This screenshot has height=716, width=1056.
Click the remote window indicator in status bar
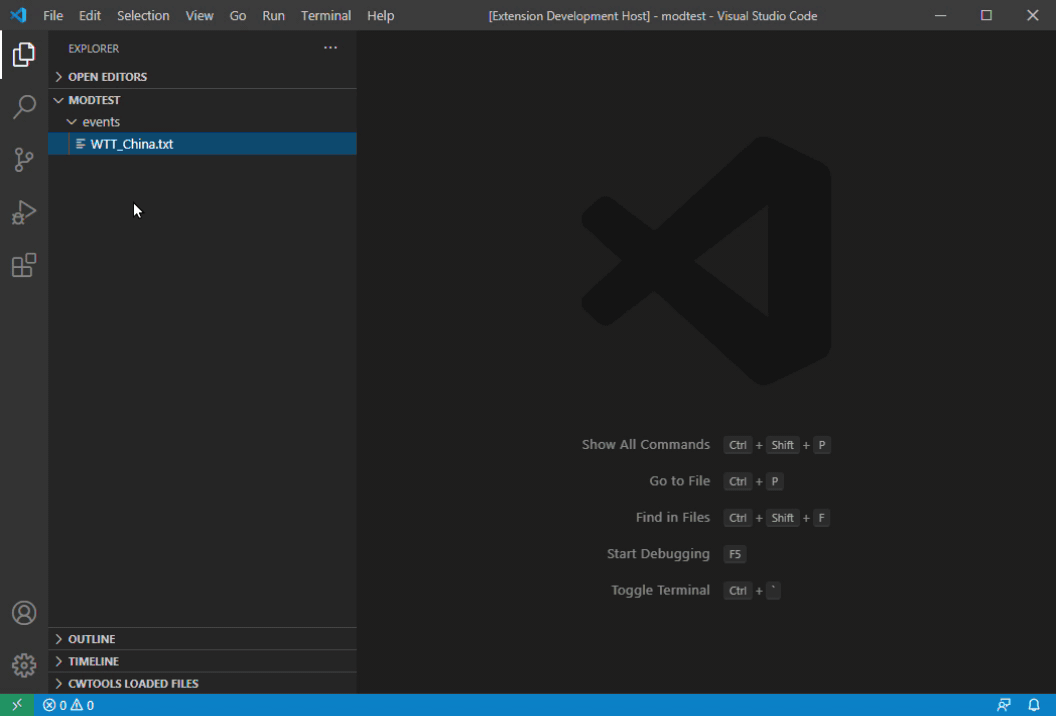(17, 705)
